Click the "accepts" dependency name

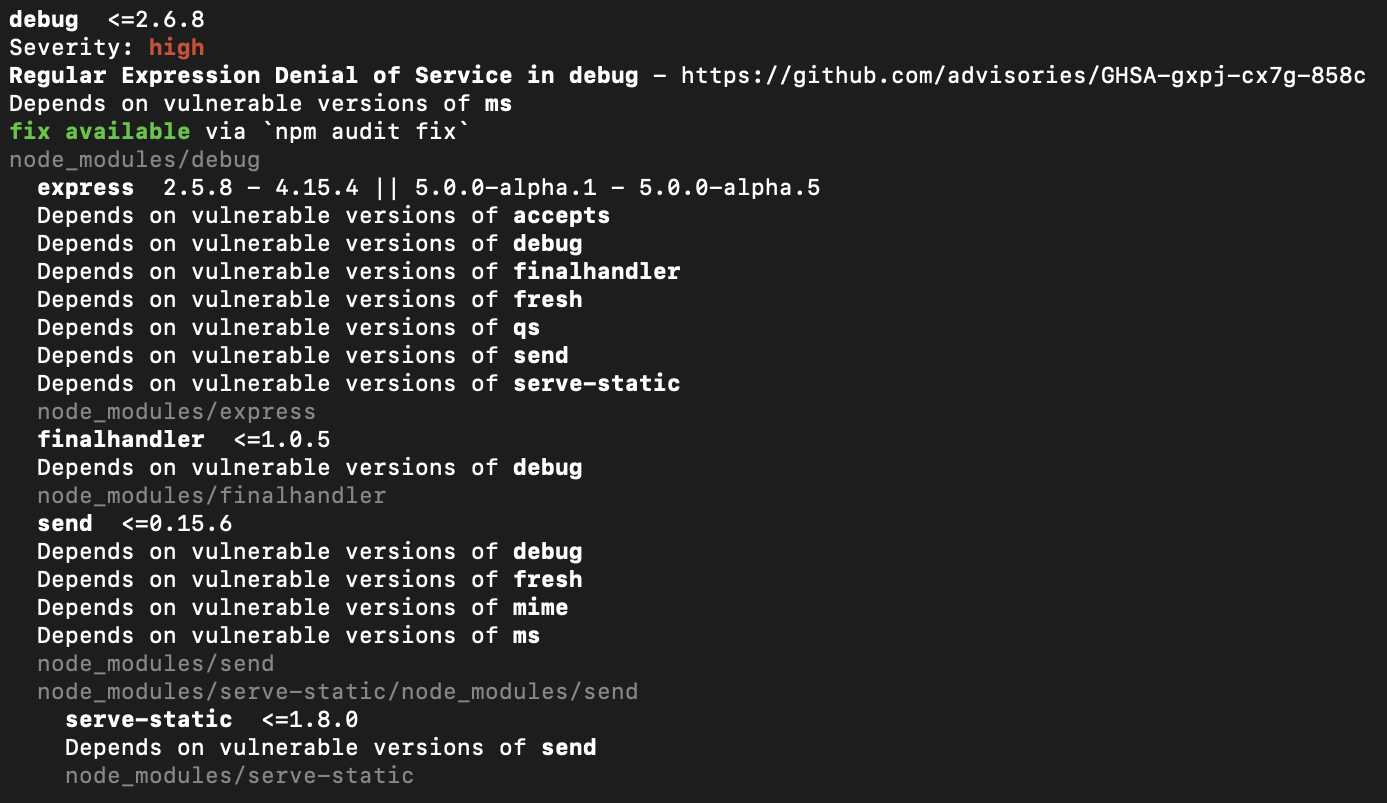pyautogui.click(x=561, y=216)
